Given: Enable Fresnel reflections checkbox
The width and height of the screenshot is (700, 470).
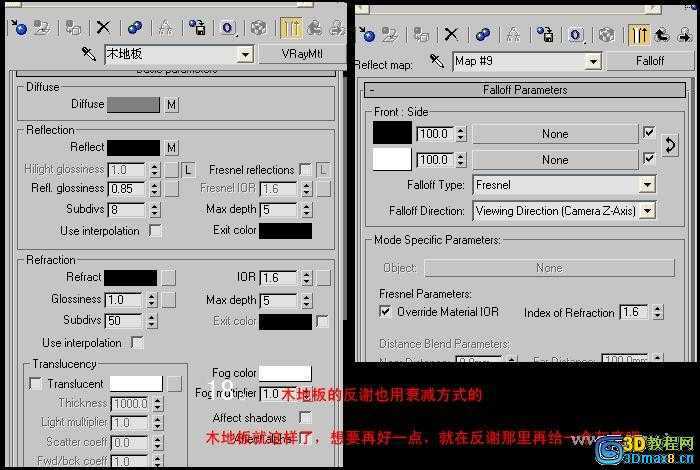Looking at the screenshot, I should tap(306, 170).
